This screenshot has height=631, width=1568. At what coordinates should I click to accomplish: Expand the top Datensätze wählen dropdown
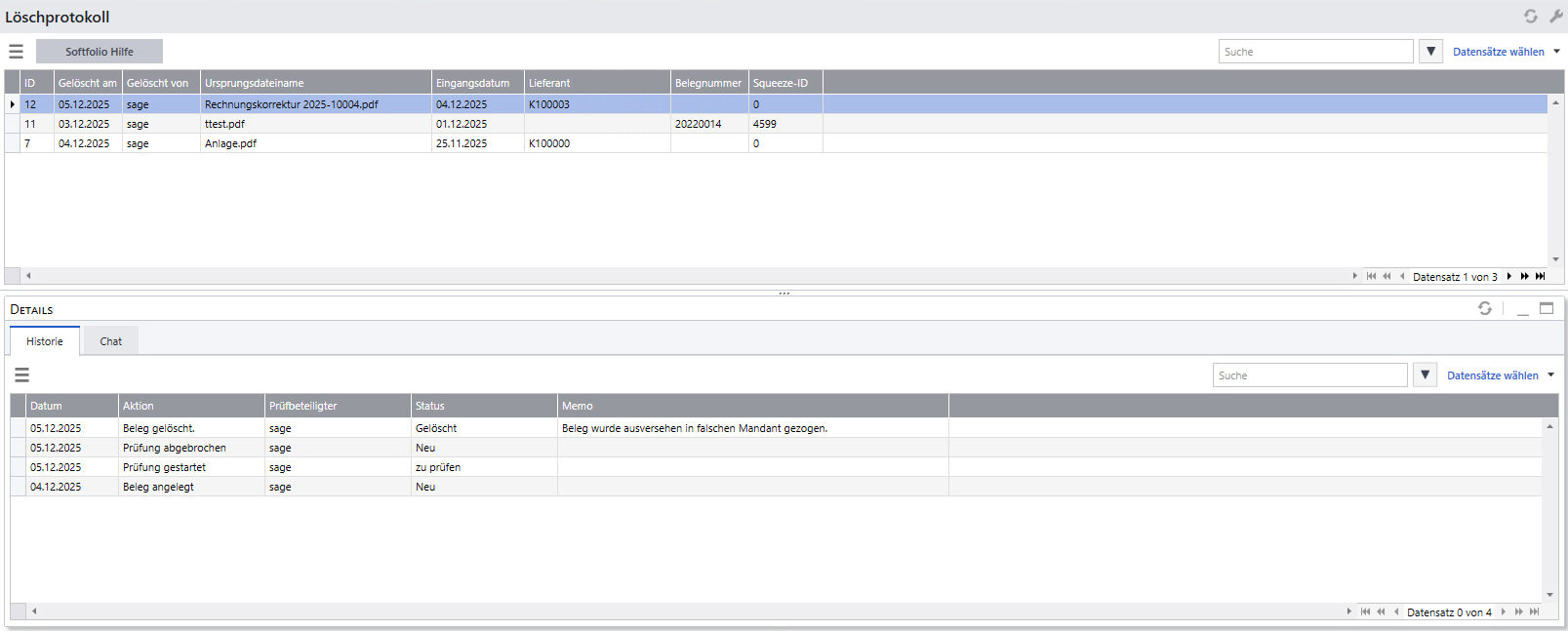coord(1506,52)
